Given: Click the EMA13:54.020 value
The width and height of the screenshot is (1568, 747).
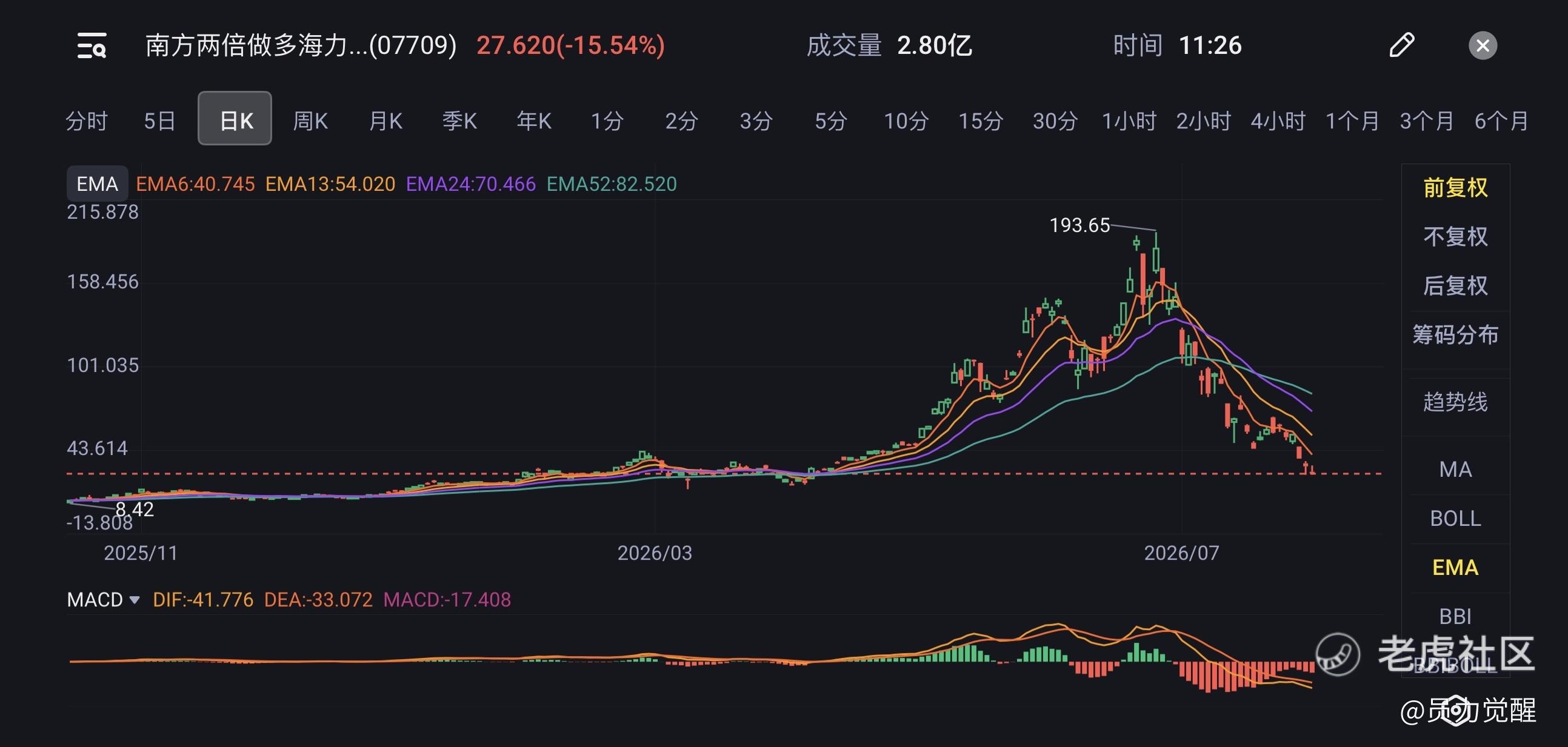Looking at the screenshot, I should [x=330, y=184].
